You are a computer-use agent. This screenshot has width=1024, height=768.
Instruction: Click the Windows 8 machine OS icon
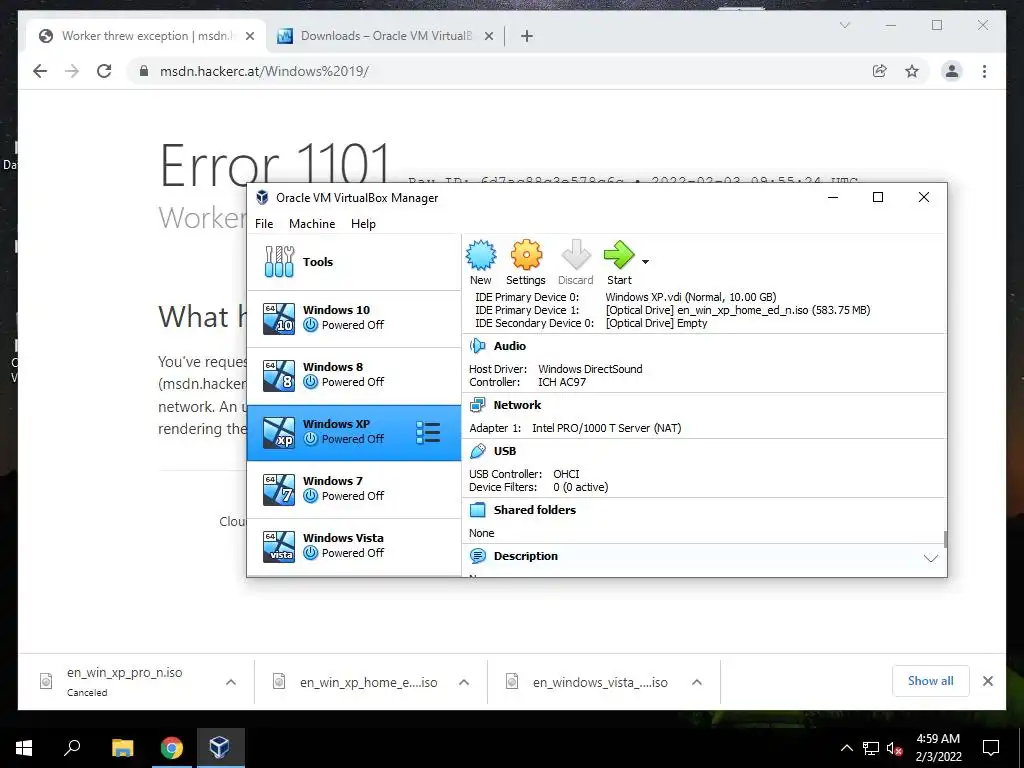pyautogui.click(x=278, y=376)
